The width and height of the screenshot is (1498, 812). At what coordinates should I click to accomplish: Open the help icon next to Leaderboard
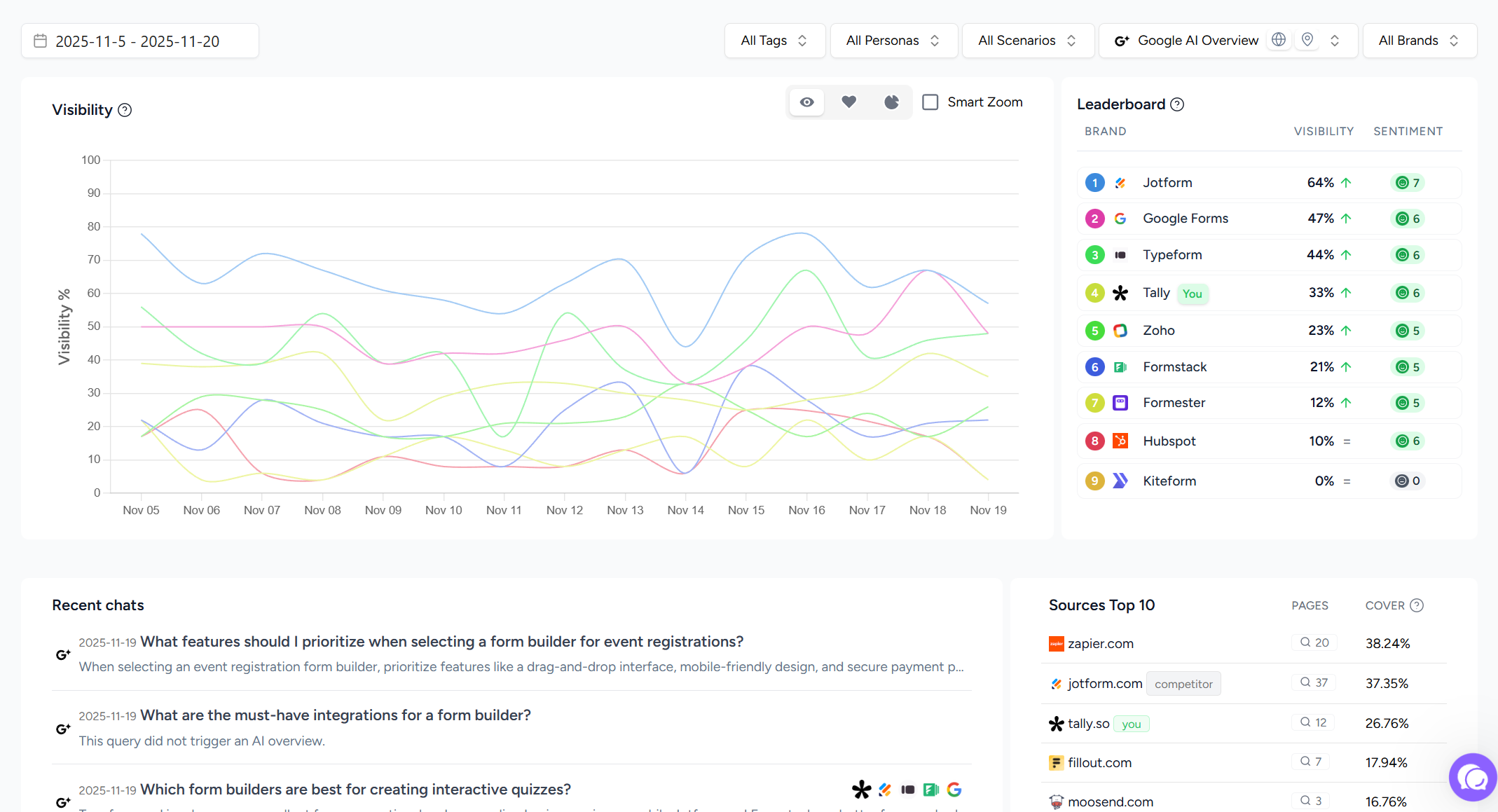click(1177, 104)
